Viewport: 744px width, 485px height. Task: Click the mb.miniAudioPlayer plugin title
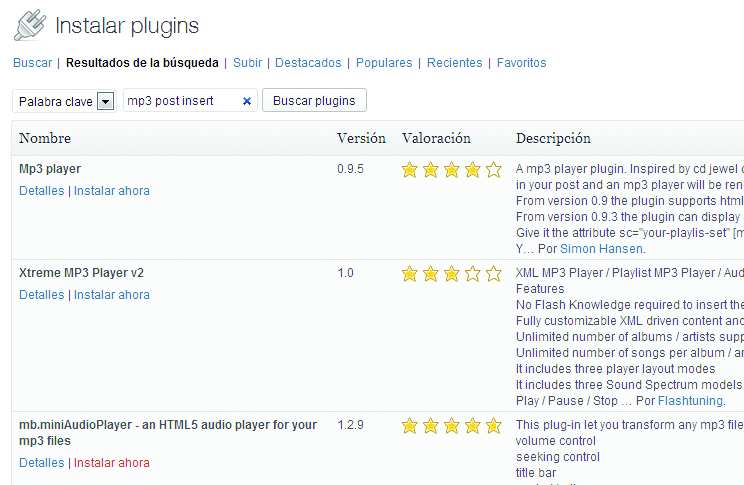(168, 432)
